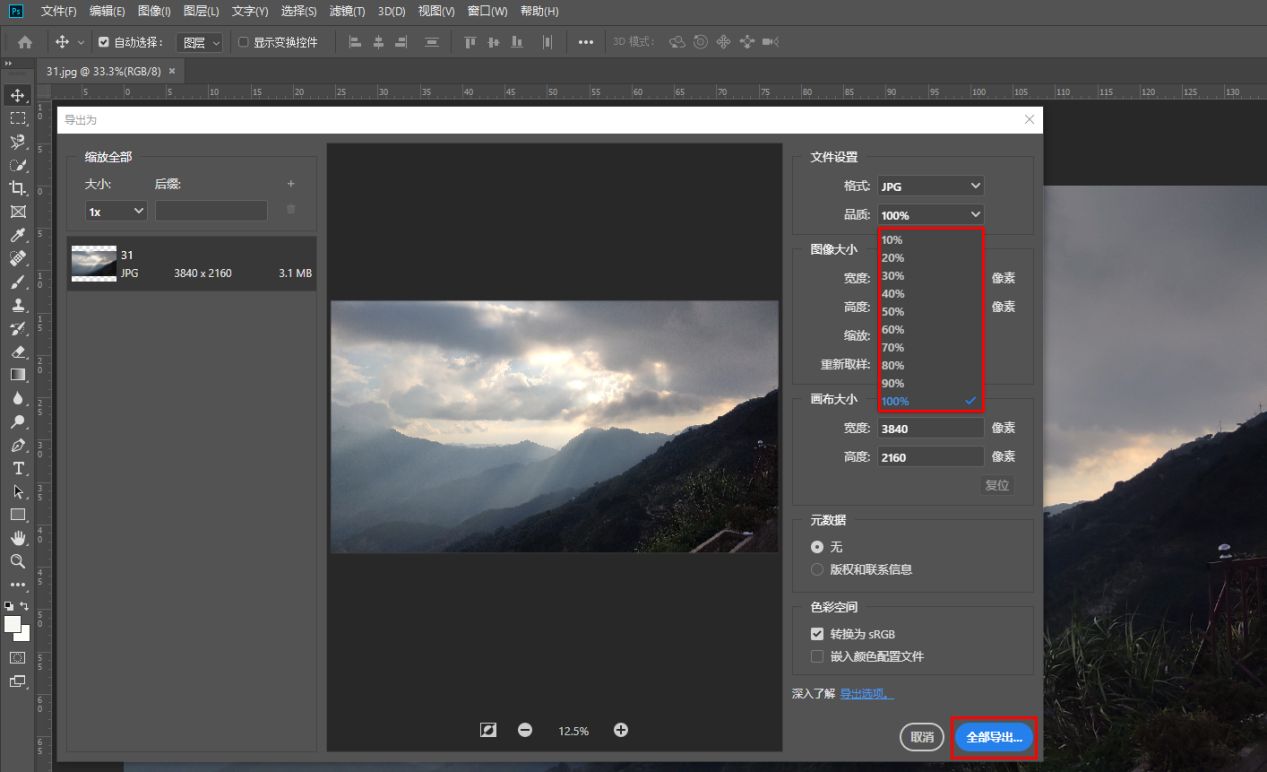1267x772 pixels.
Task: Toggle the Auto-Select (自动选择) checkbox
Action: pos(104,42)
